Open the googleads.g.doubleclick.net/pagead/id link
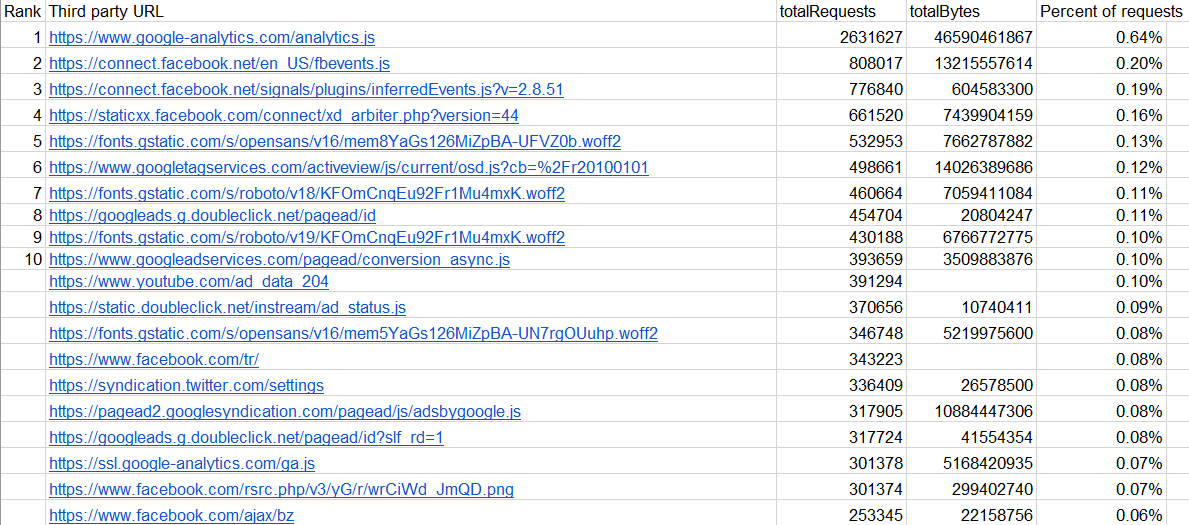Viewport: 1189px width, 525px height. [x=212, y=215]
